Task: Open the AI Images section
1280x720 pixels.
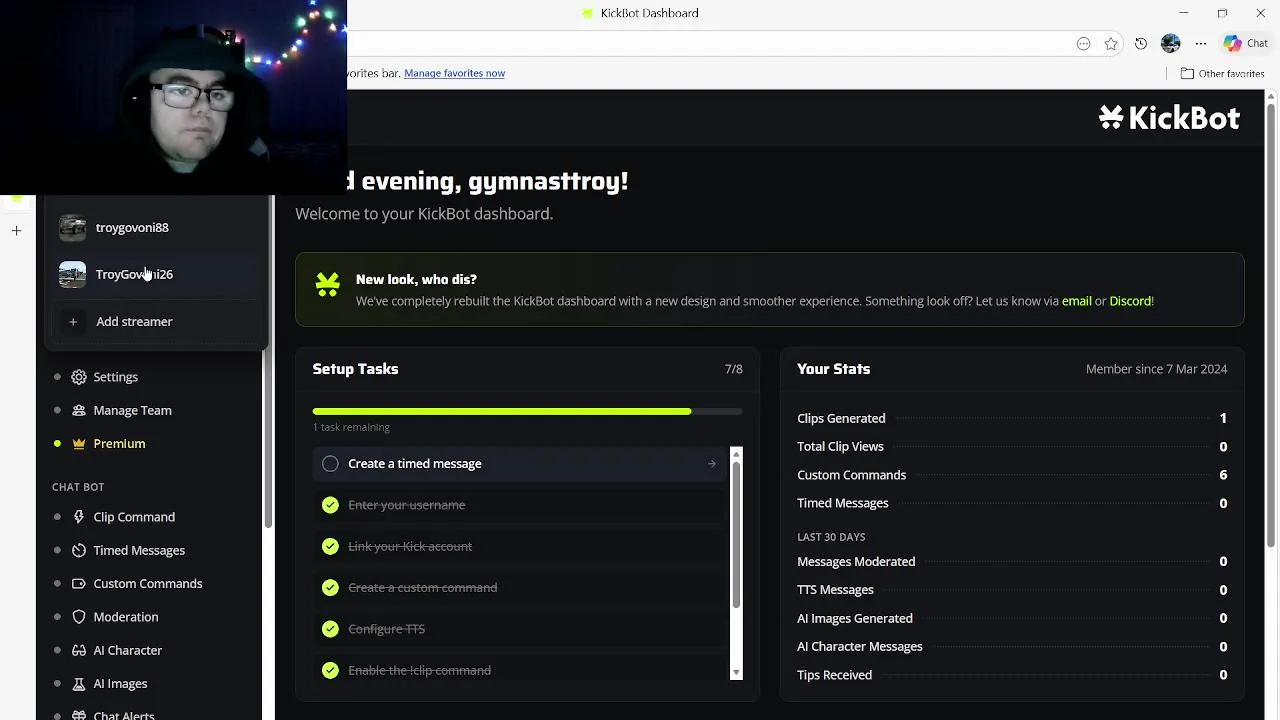Action: click(x=120, y=683)
